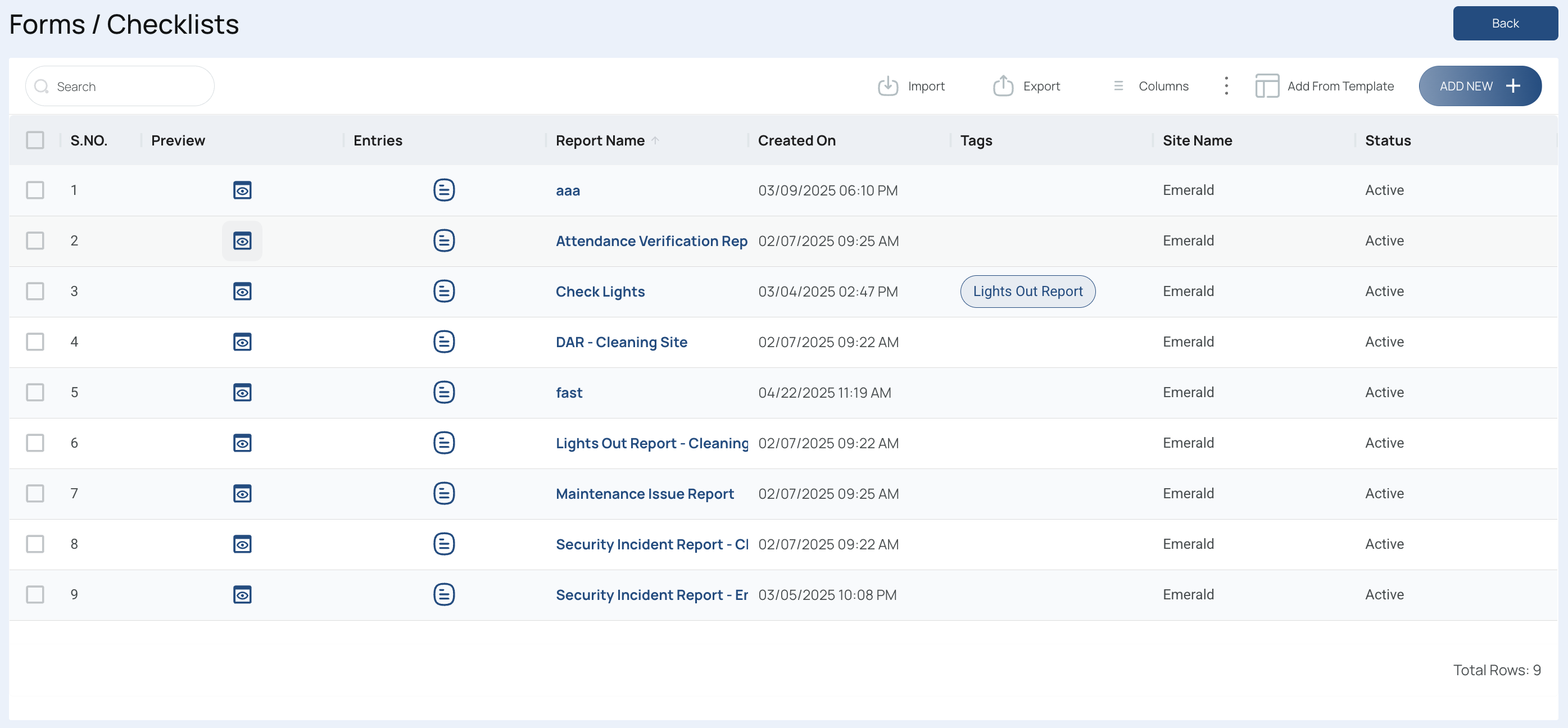Click the Import label text
Image resolution: width=1568 pixels, height=728 pixels.
tap(926, 87)
